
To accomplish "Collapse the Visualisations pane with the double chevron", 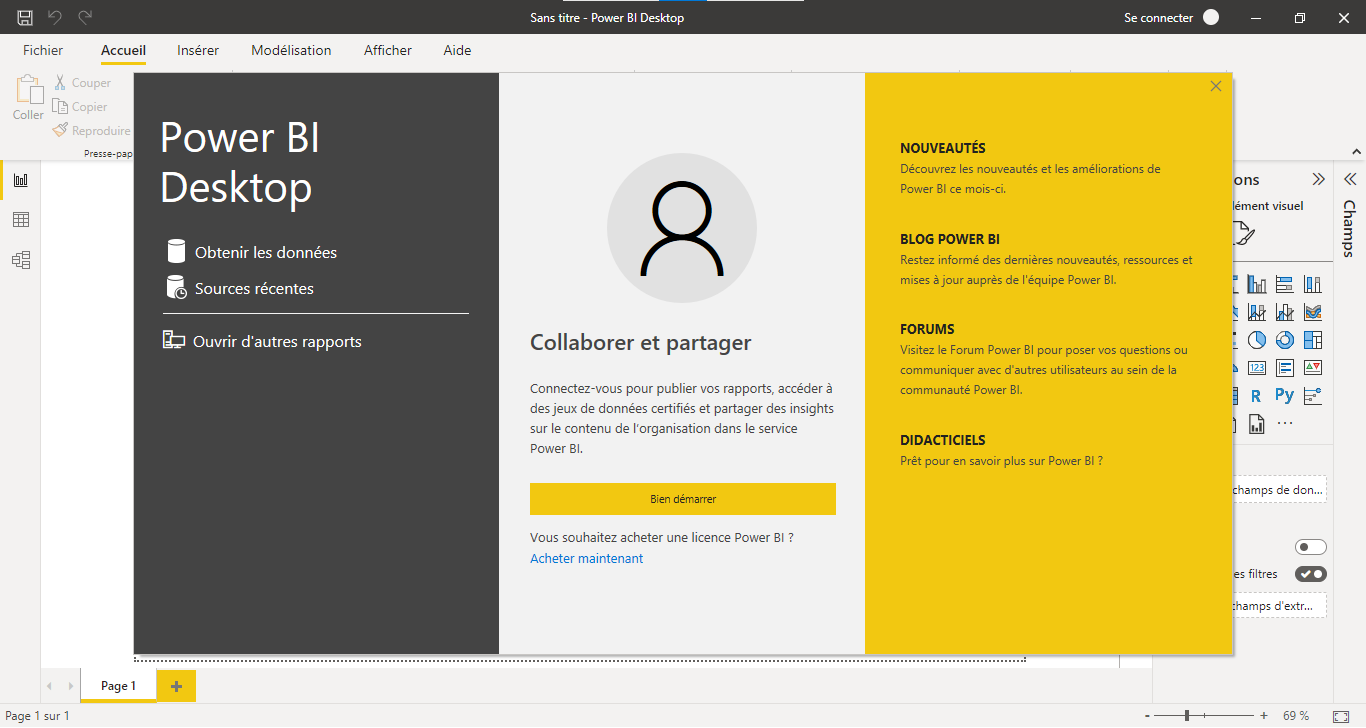I will 1318,179.
